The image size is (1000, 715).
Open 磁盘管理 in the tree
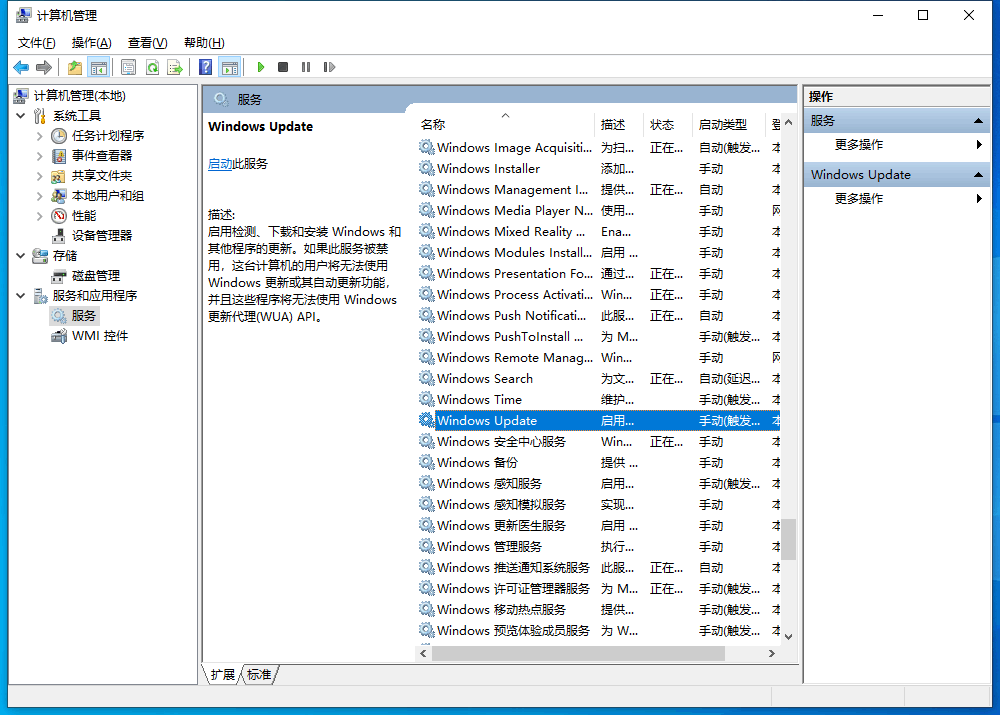click(96, 276)
